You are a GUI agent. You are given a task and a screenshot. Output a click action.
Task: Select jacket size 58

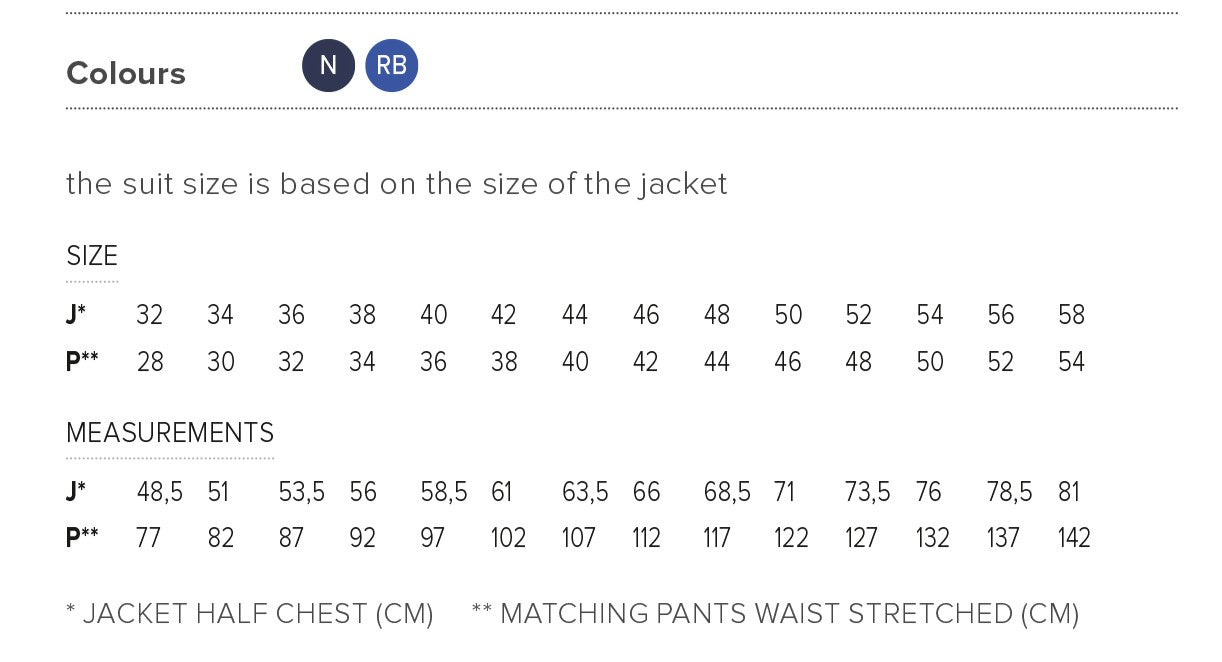tap(1071, 315)
